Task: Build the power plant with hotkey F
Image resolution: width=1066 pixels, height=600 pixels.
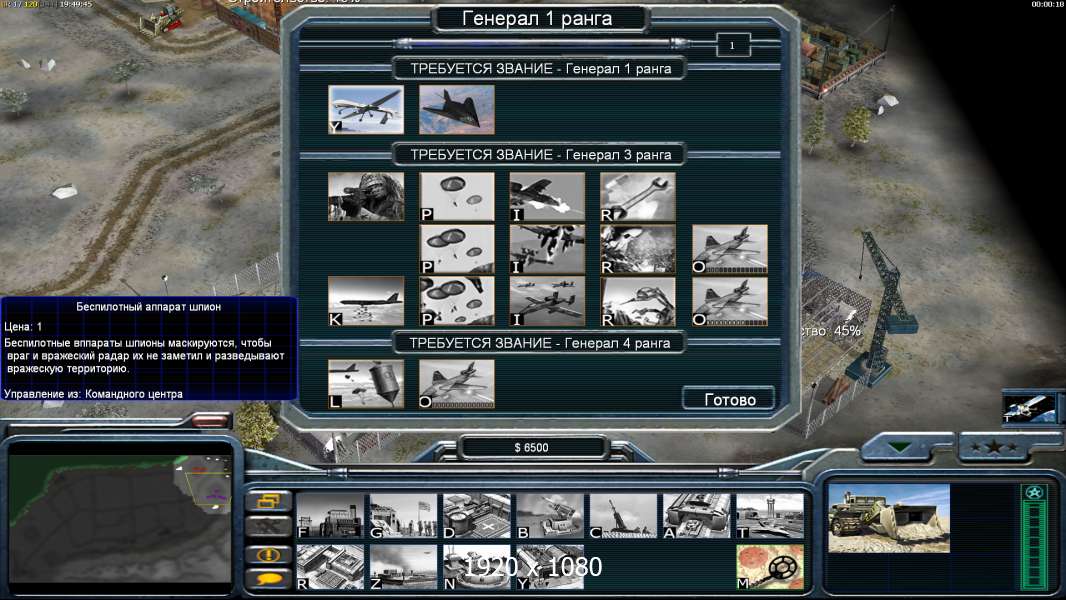Action: pyautogui.click(x=330, y=516)
